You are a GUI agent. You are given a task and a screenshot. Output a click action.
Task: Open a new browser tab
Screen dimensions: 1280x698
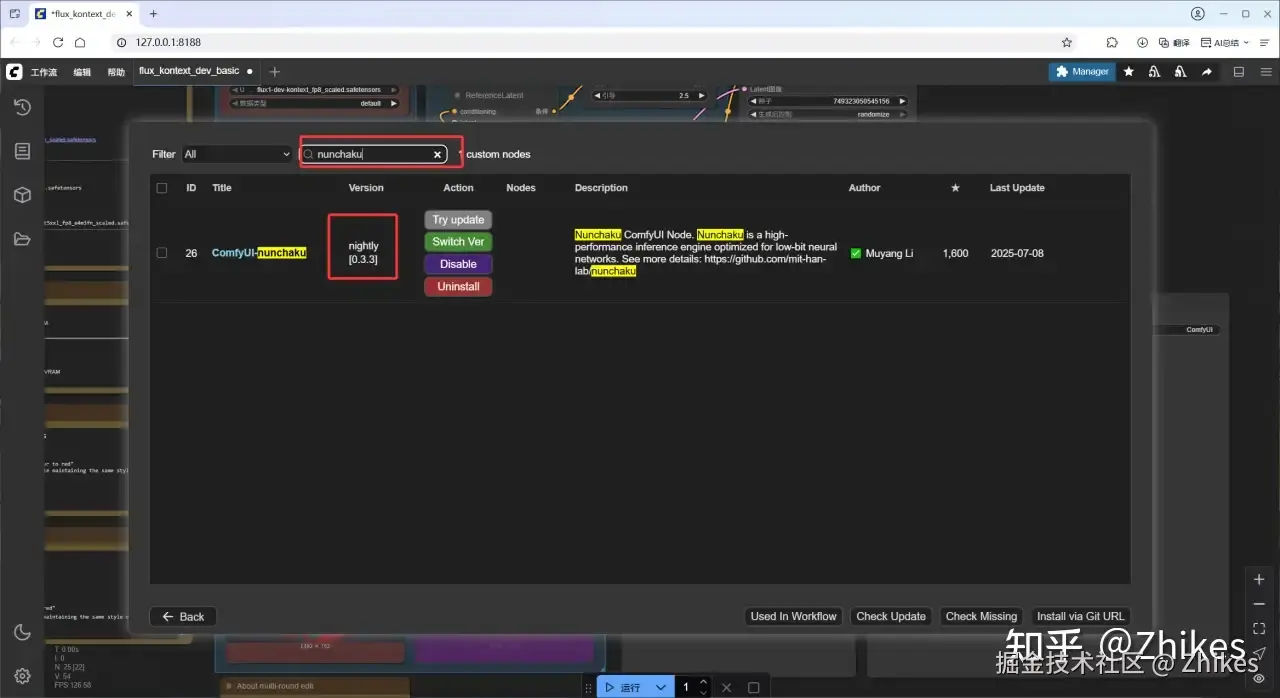153,14
